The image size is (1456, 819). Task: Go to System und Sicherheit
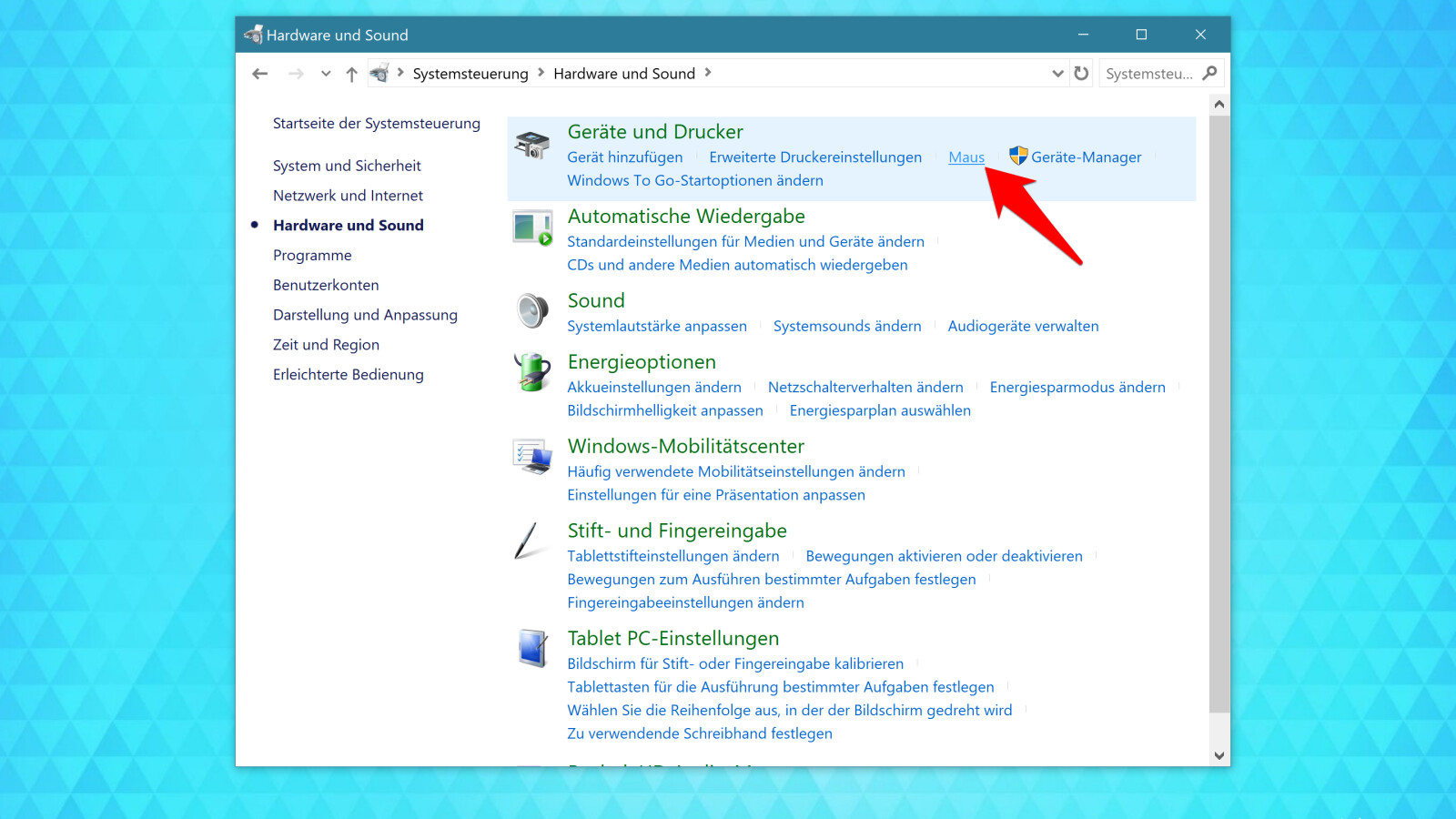347,166
